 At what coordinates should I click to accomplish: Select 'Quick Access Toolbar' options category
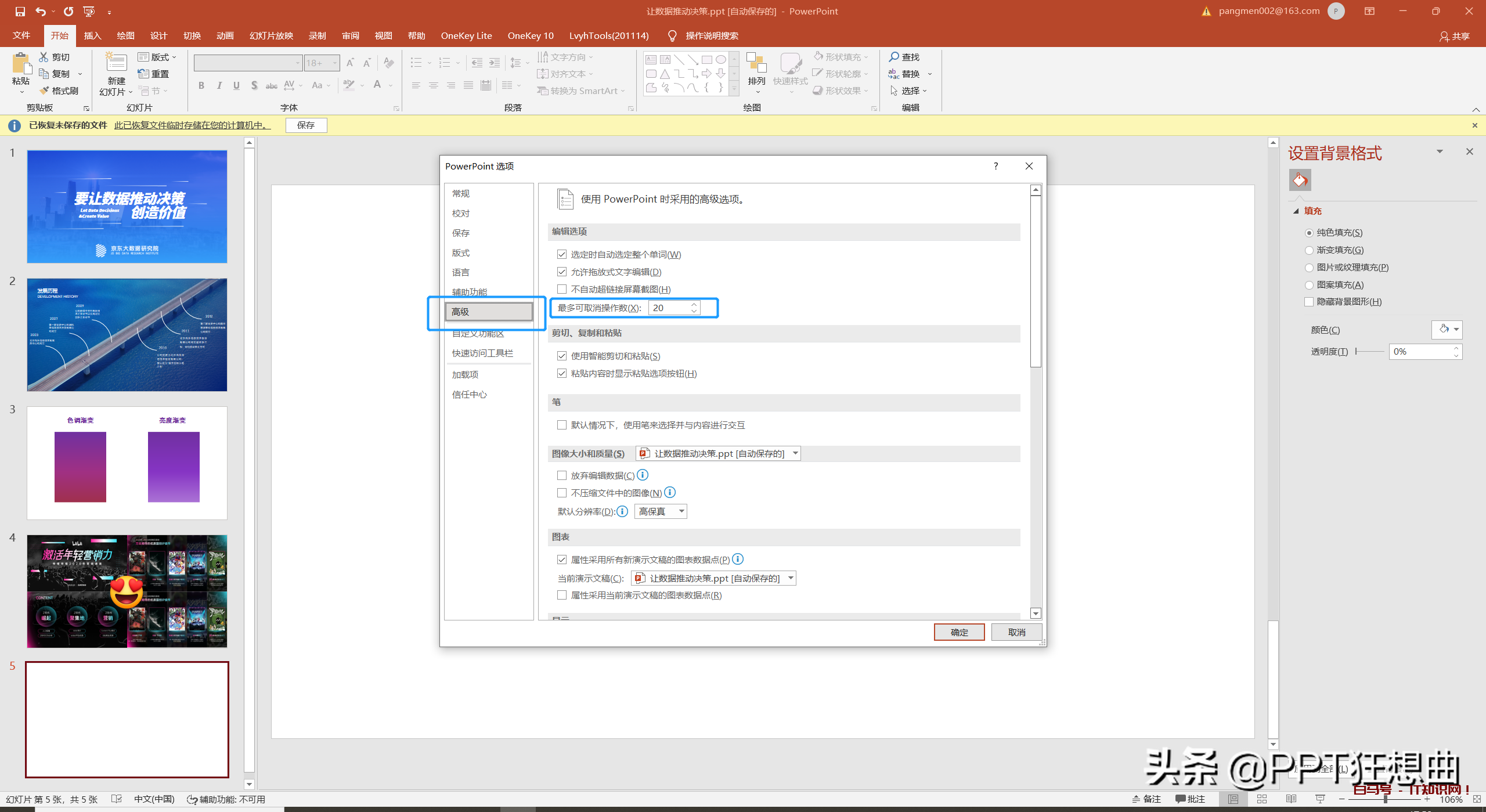[482, 353]
